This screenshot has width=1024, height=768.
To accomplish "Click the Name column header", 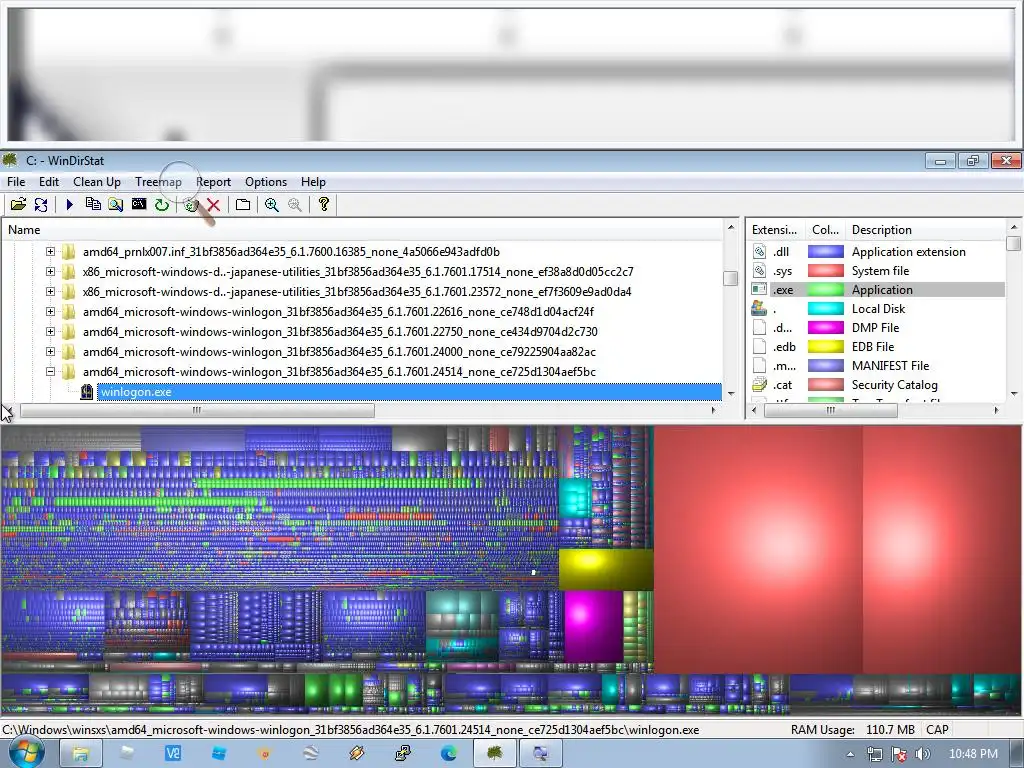I will 363,230.
